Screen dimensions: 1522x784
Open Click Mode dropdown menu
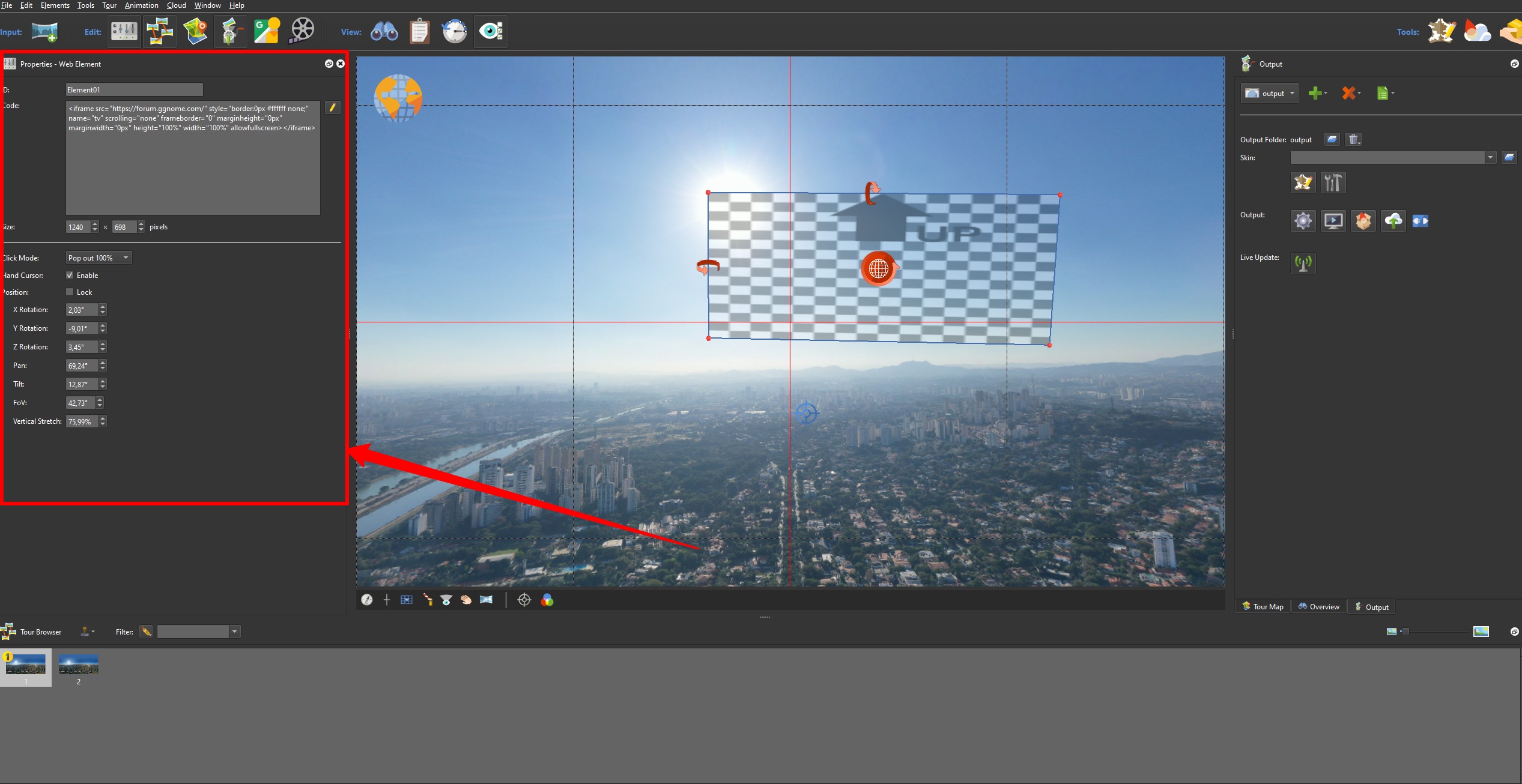pyautogui.click(x=97, y=257)
